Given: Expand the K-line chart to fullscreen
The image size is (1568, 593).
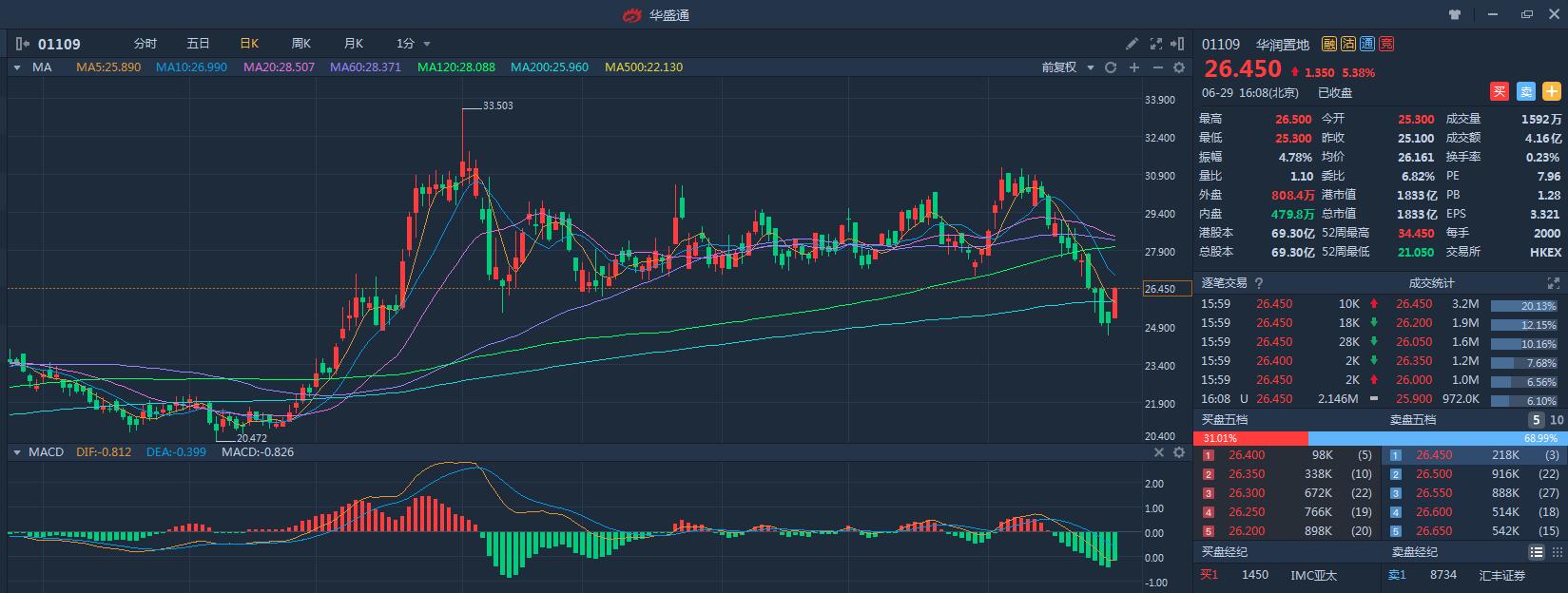Looking at the screenshot, I should [1156, 44].
